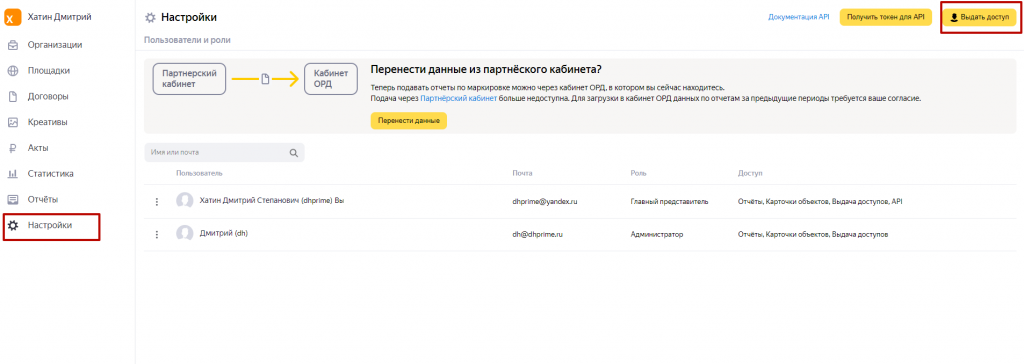
Task: Open three-dot menu for Хатин Дмитрий Степанович
Action: click(x=157, y=201)
